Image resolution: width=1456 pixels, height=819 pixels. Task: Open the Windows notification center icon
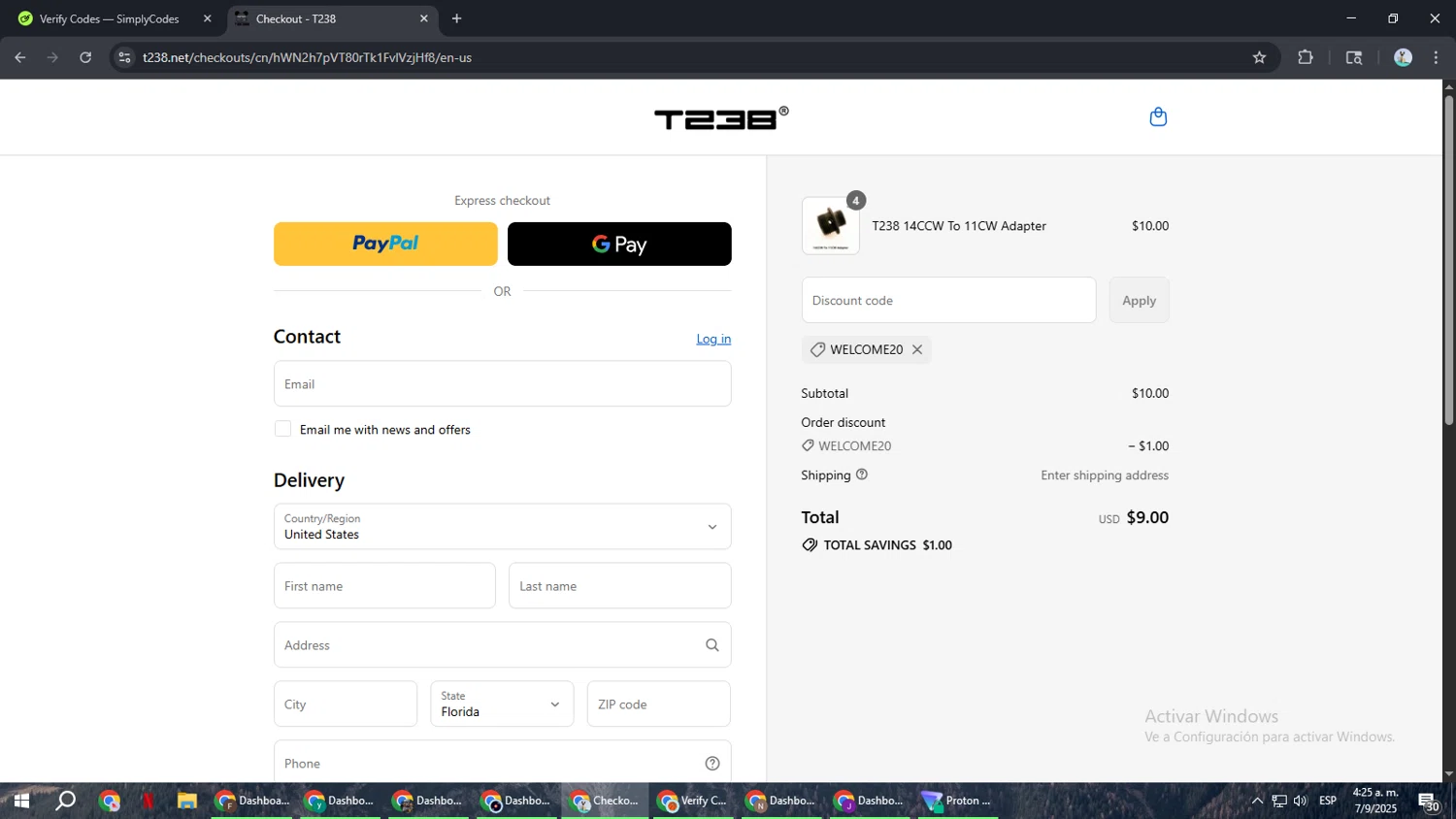coord(1429,802)
